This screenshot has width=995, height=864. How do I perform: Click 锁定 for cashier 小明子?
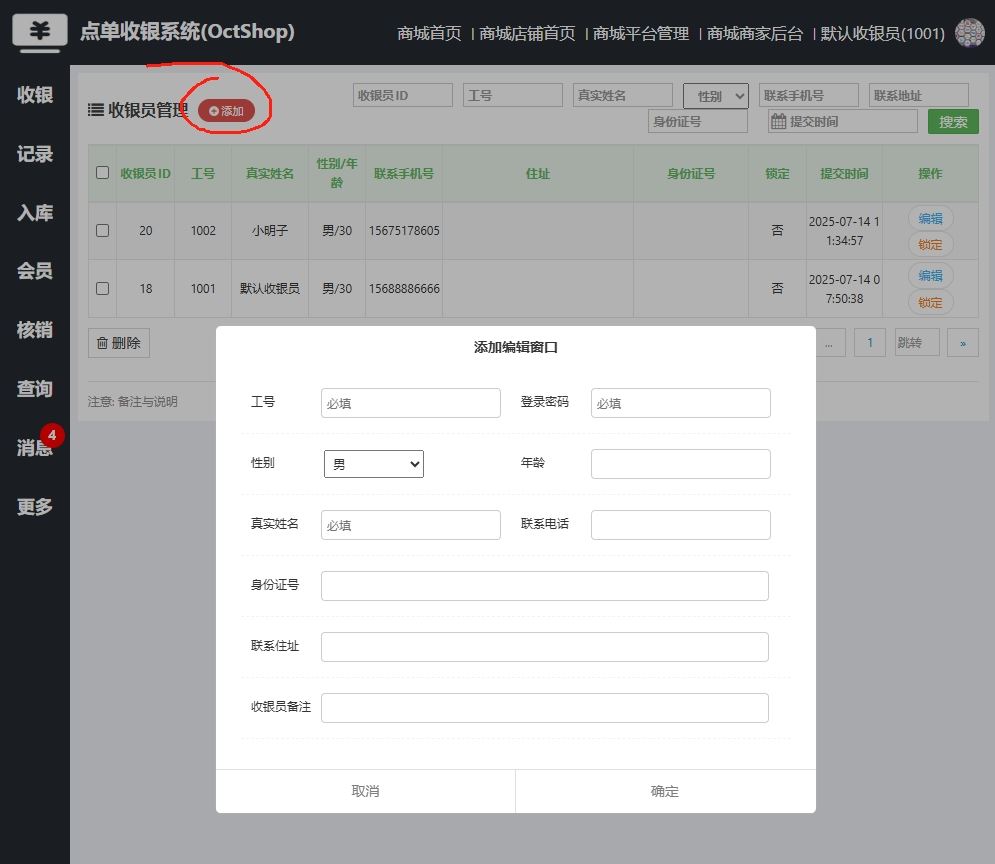point(930,244)
